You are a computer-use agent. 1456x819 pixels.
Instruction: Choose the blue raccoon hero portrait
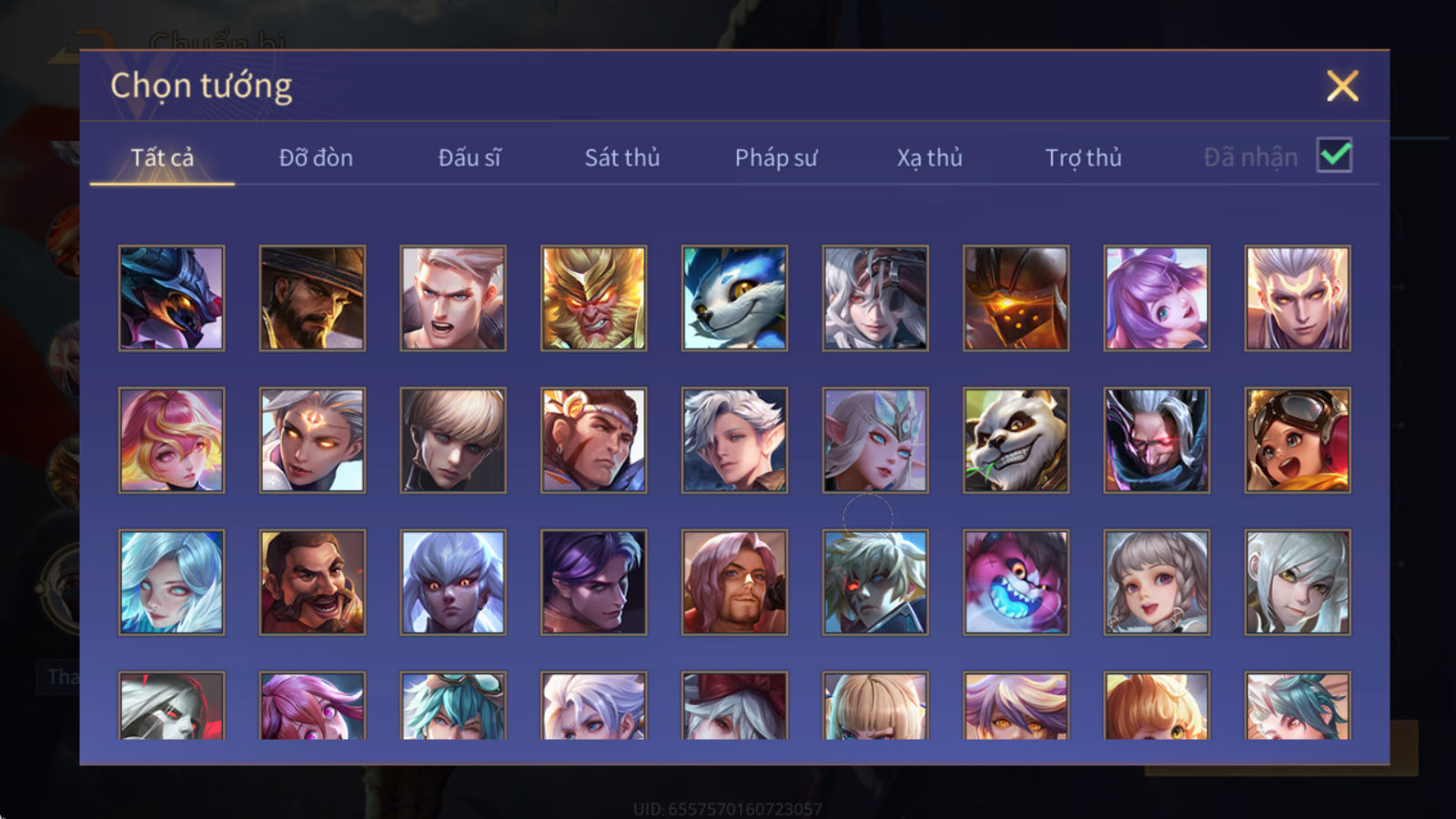coord(734,298)
